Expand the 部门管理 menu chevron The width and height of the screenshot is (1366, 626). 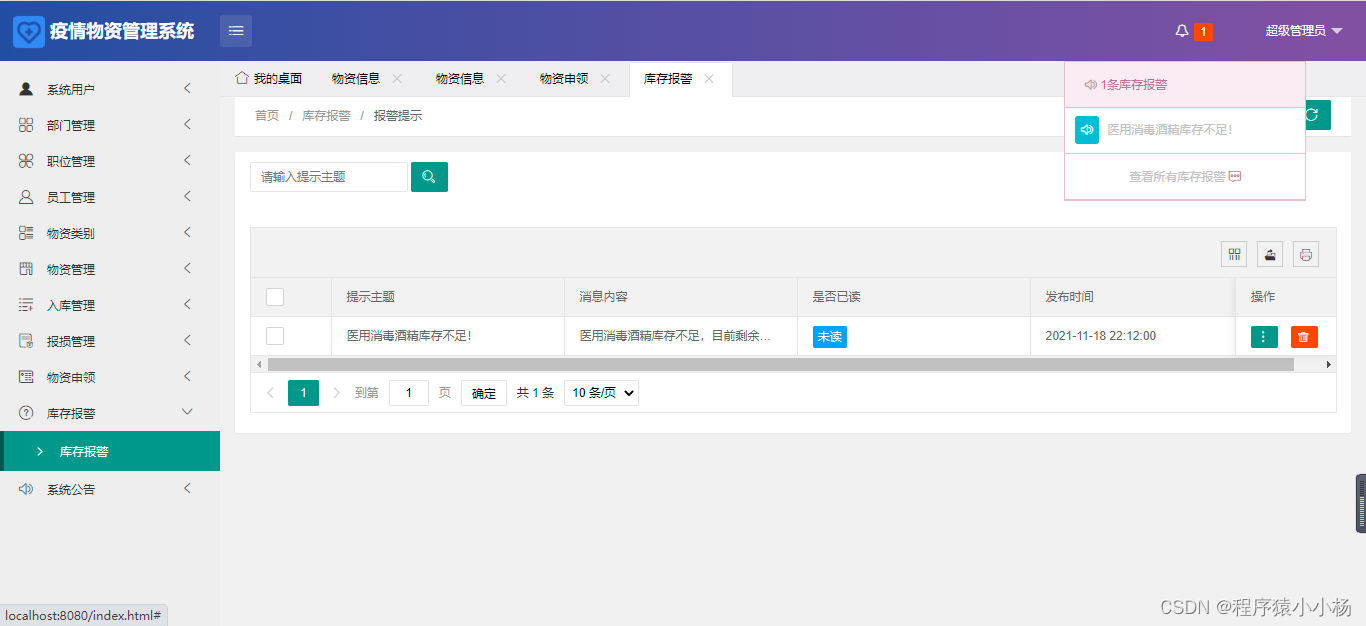tap(187, 124)
